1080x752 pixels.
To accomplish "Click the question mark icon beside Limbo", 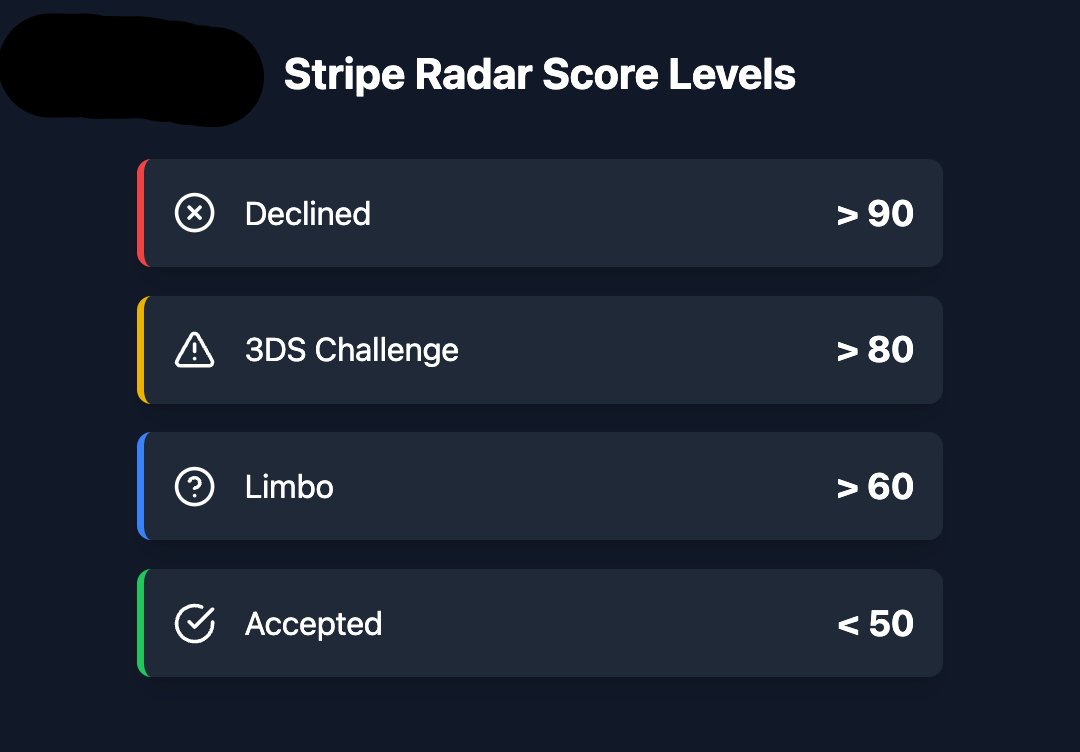I will (194, 487).
